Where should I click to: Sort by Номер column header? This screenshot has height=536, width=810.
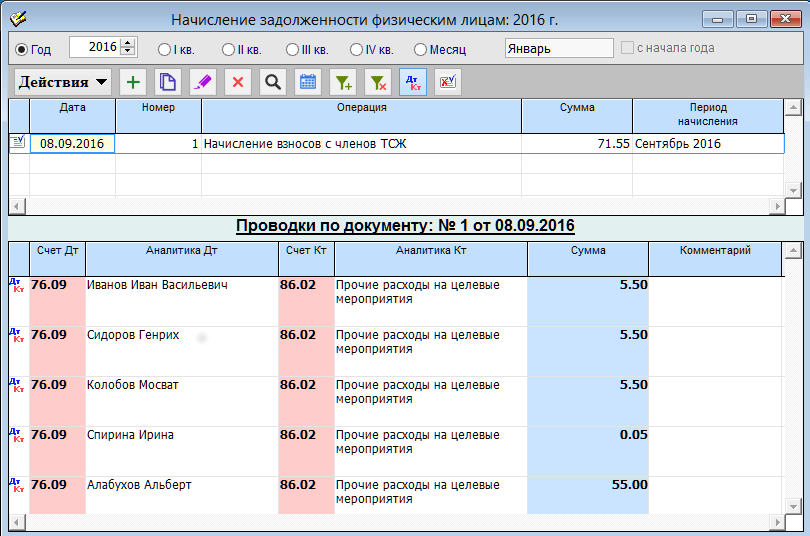pos(159,116)
